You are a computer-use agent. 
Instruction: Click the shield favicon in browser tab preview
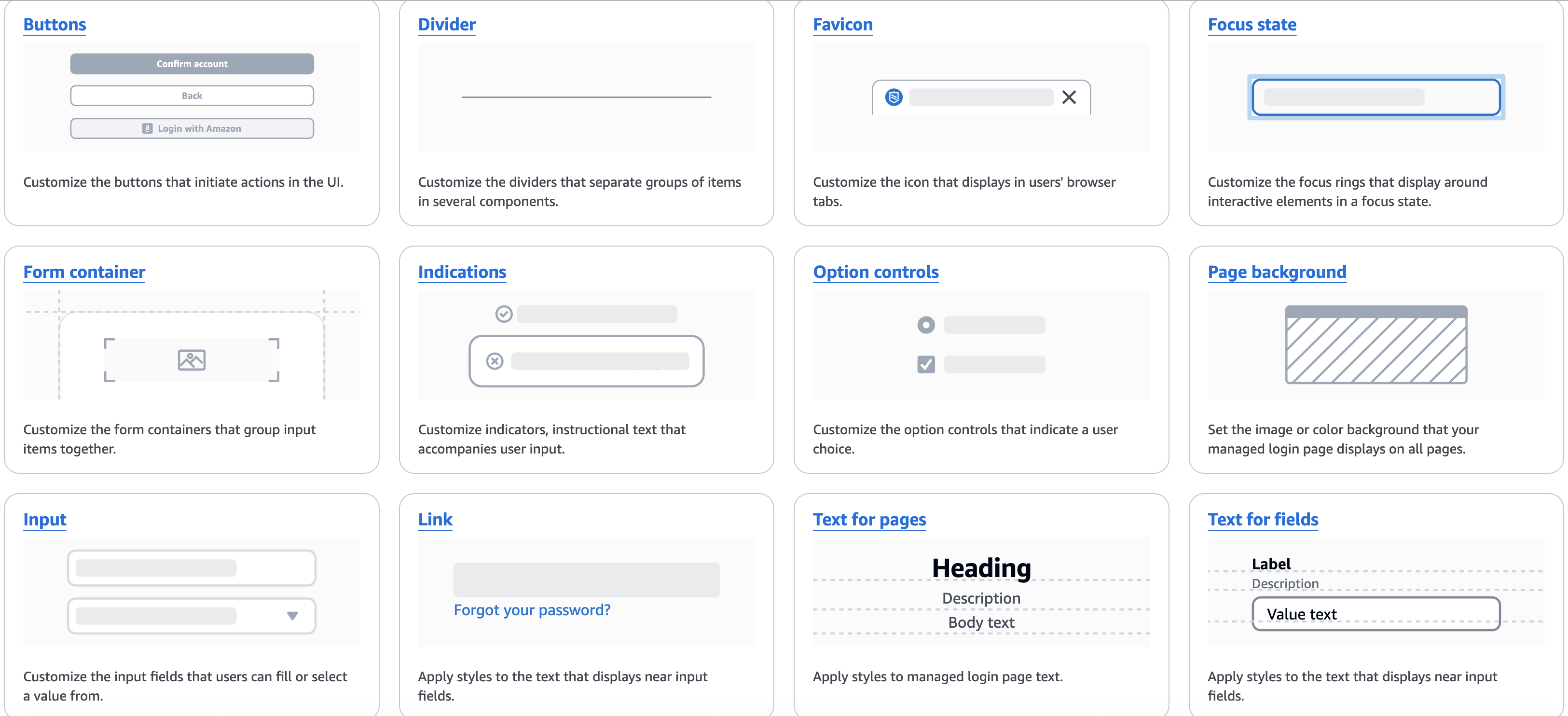[894, 97]
